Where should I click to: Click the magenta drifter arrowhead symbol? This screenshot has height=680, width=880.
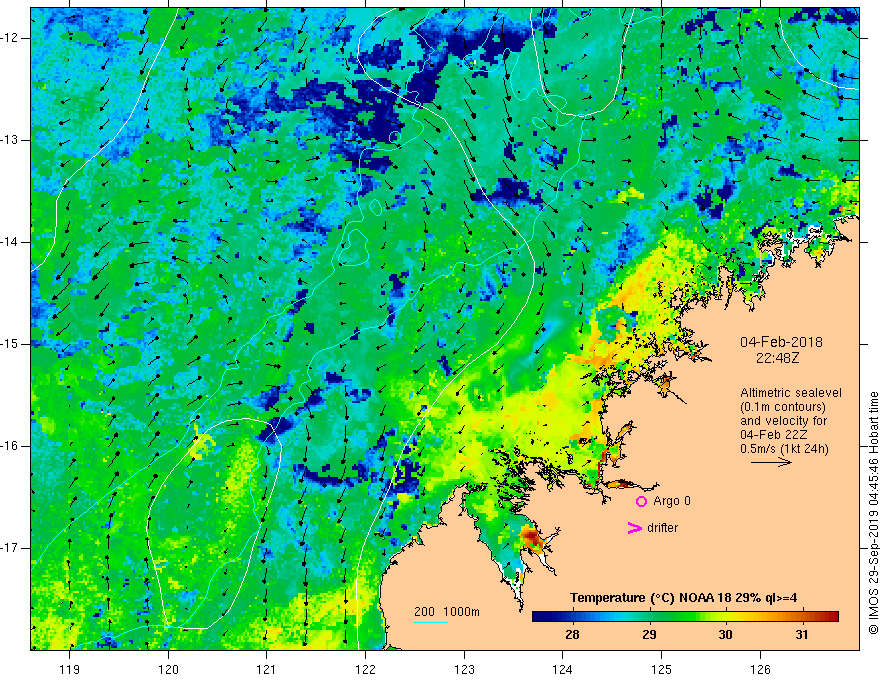pyautogui.click(x=634, y=528)
